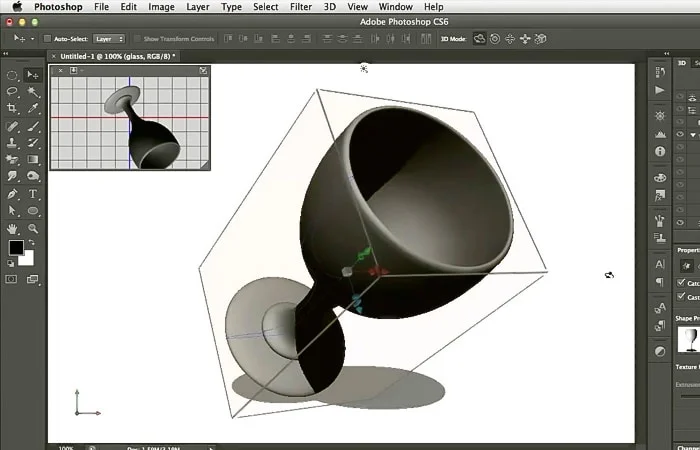Close the secondary 3D view window
Screen dimensions: 700x450
(x=60, y=71)
